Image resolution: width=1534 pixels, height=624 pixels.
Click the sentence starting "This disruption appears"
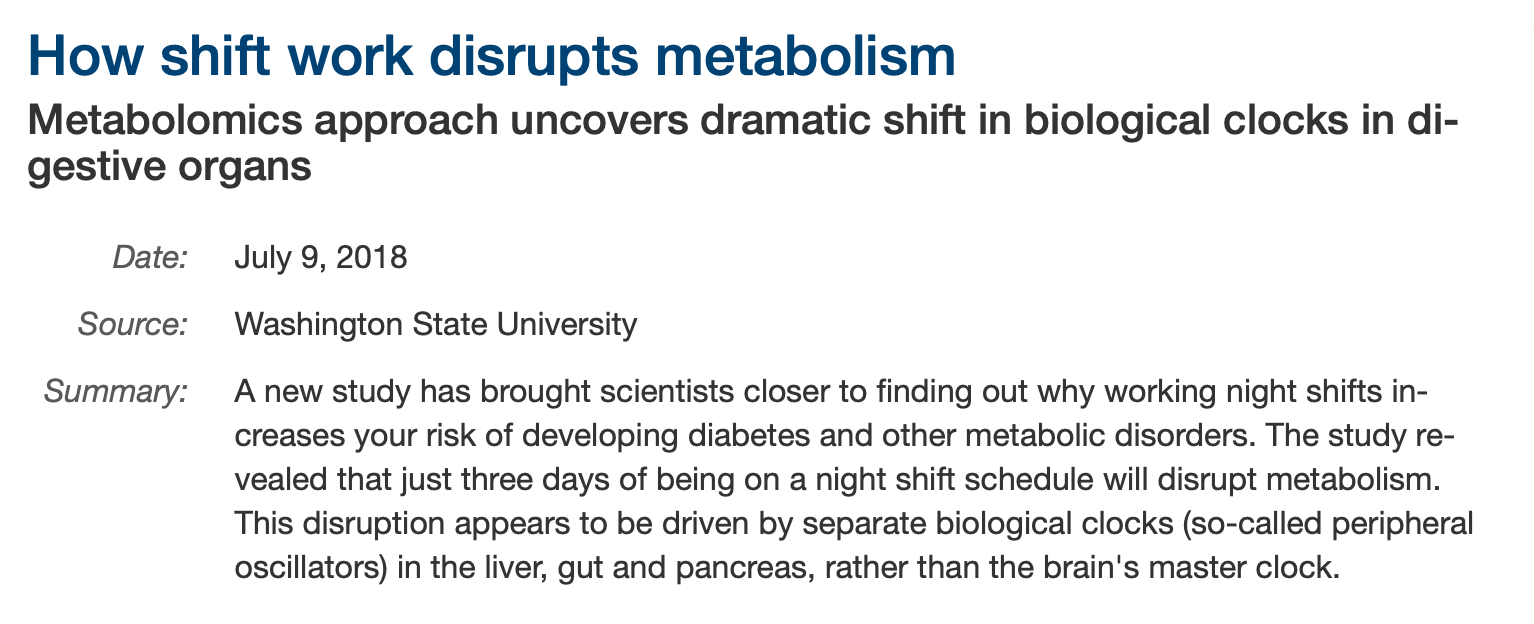853,546
